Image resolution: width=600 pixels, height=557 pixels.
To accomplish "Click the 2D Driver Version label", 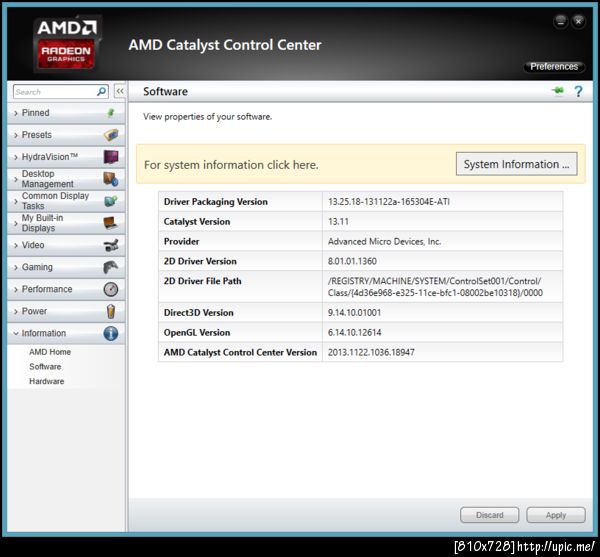I will 200,261.
